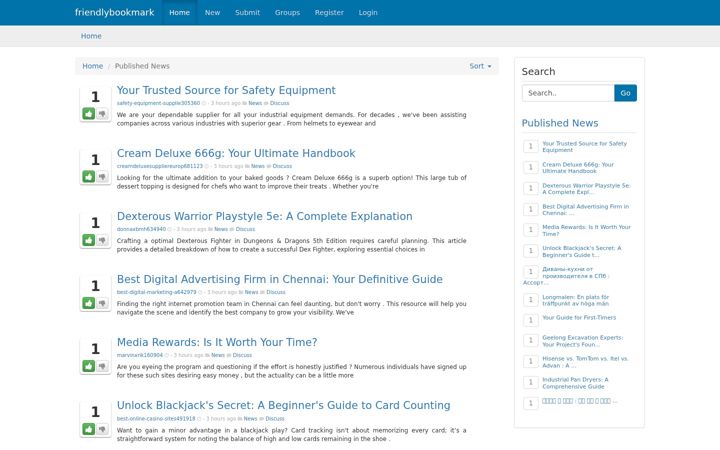Open the Login page
Screen dimensions: 720x450
368,12
